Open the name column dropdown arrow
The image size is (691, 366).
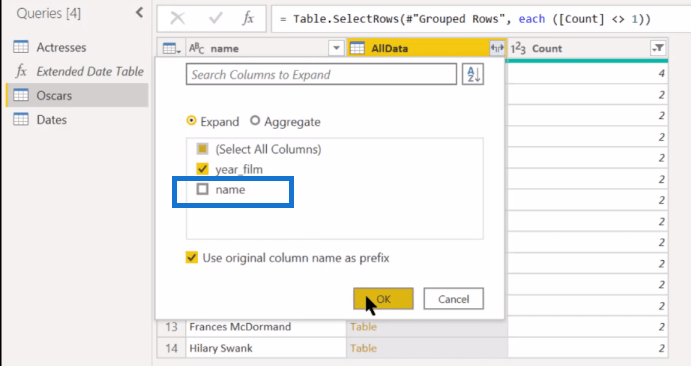[x=336, y=48]
